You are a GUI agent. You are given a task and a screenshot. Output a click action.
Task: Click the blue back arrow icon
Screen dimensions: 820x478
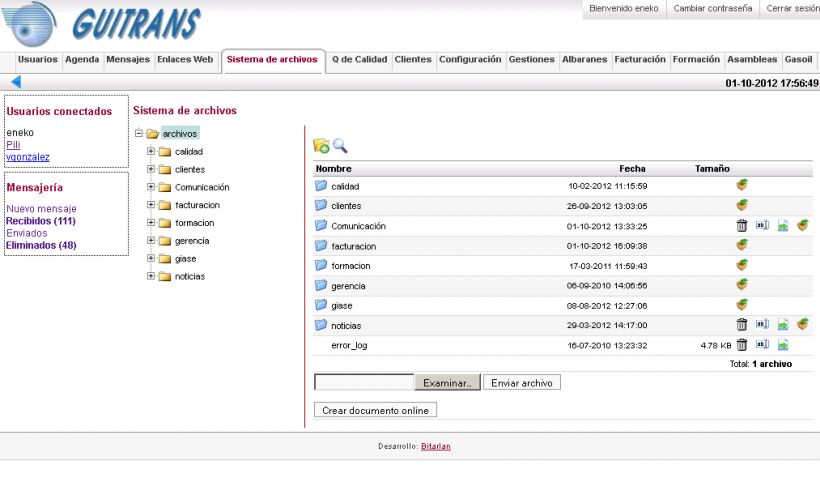point(15,82)
